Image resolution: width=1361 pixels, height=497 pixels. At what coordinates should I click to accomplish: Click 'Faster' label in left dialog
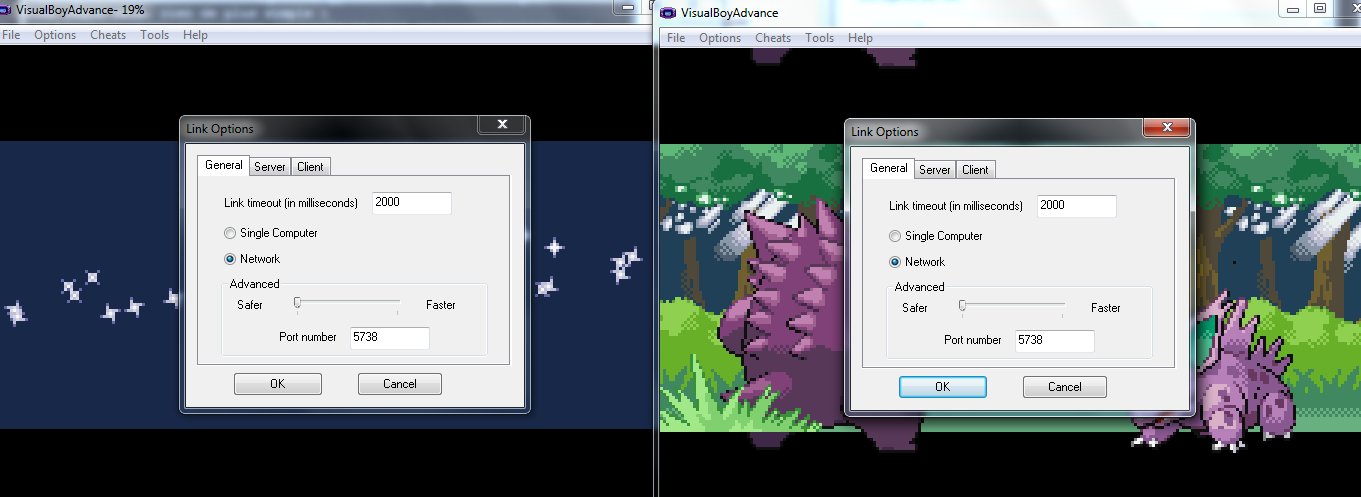coord(441,305)
